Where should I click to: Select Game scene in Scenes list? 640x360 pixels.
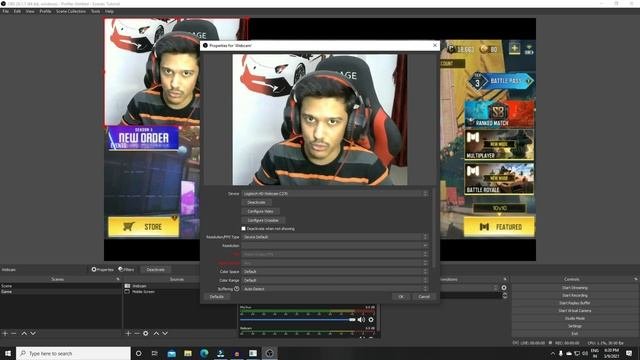(60, 292)
